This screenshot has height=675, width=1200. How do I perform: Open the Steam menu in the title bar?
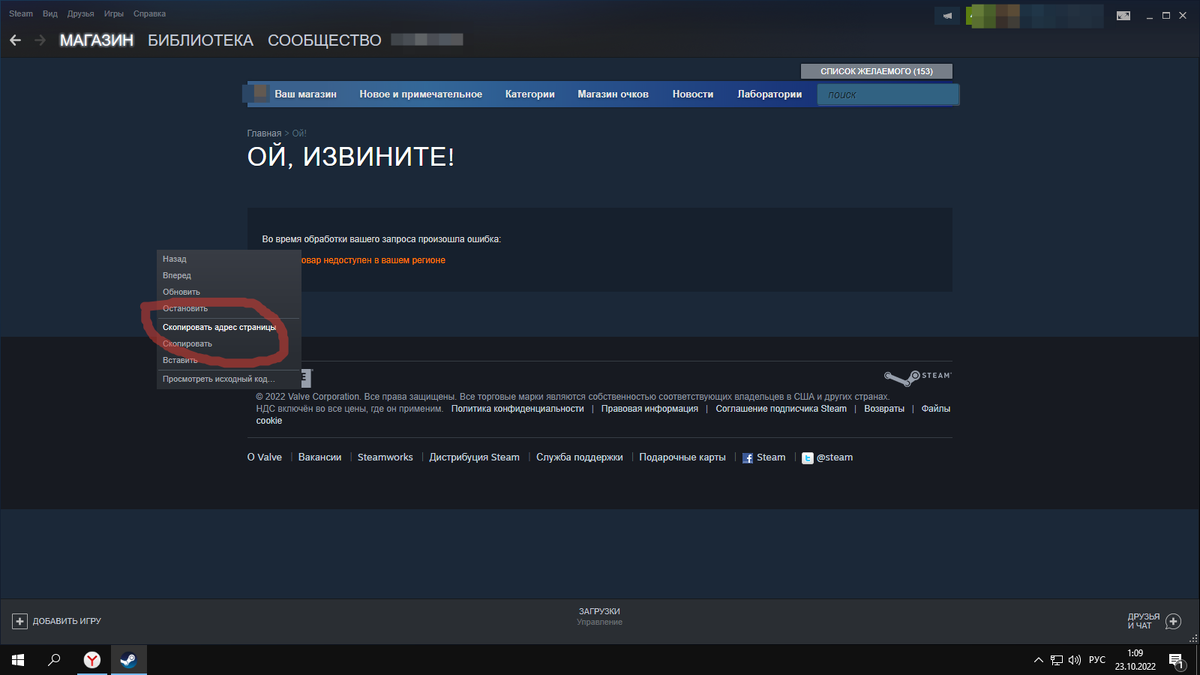pyautogui.click(x=21, y=14)
